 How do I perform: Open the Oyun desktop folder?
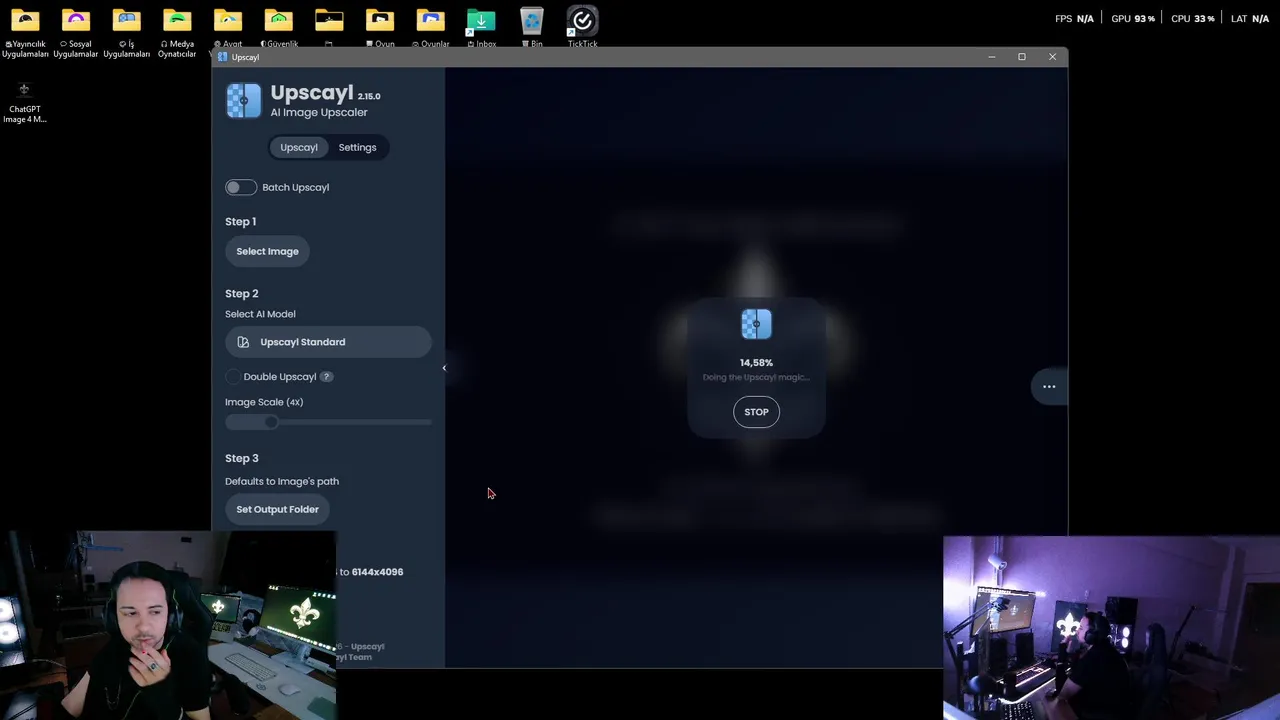(380, 28)
